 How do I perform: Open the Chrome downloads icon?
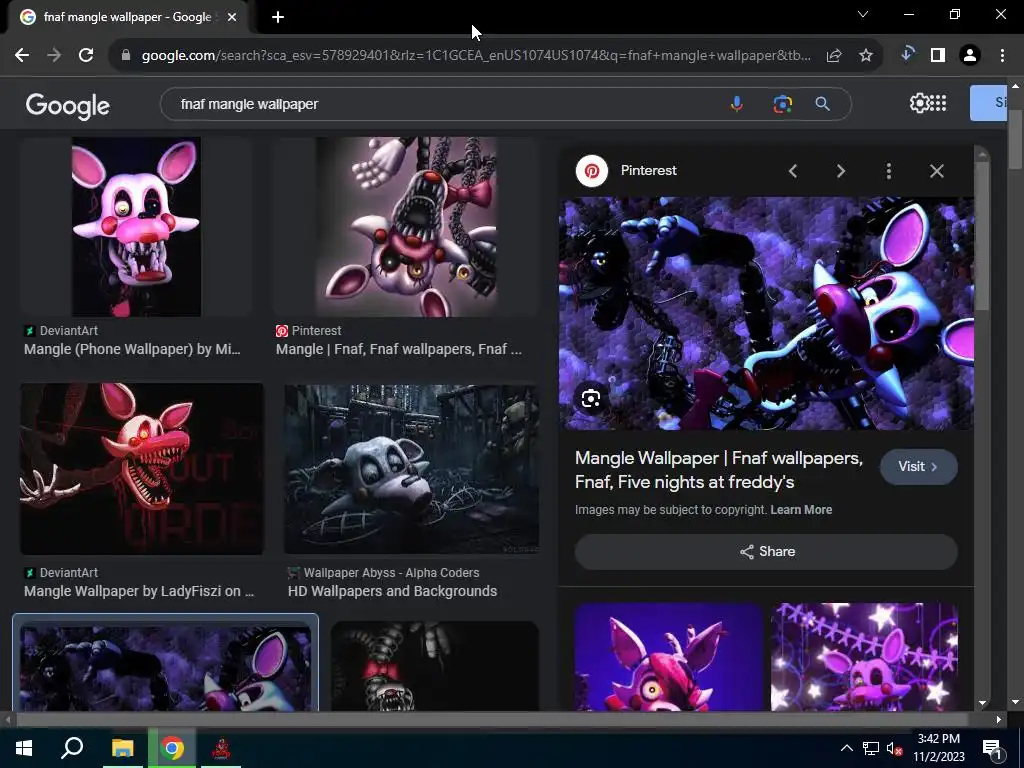[906, 55]
